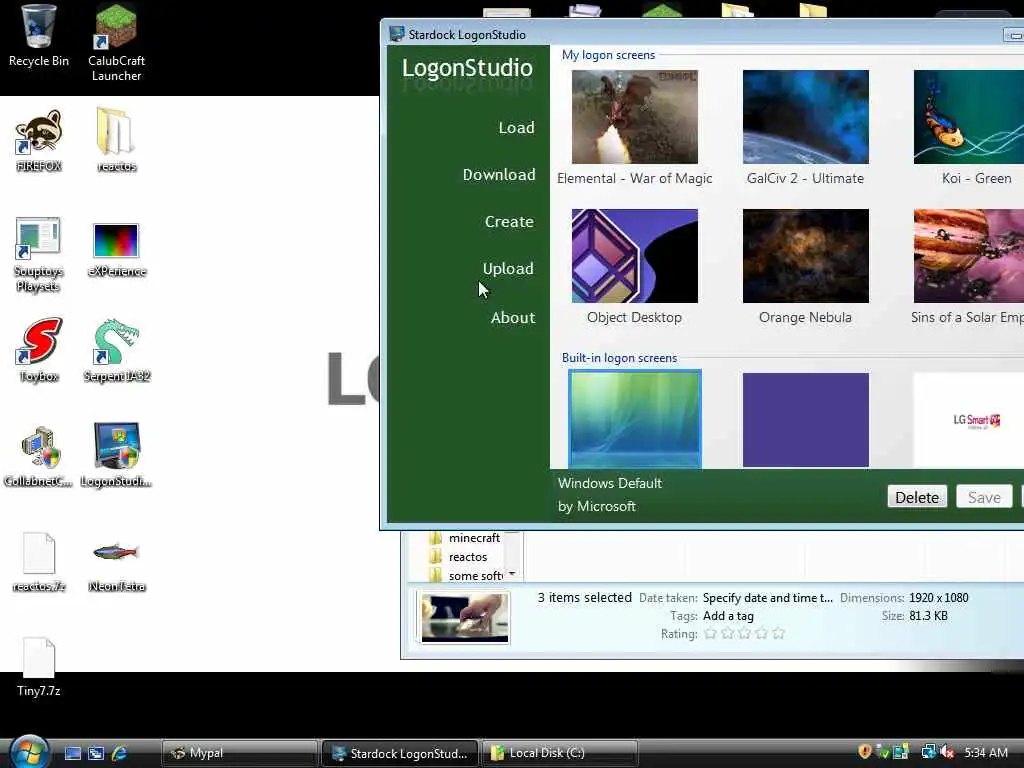Click the '1920 x 1080' dimensions value
This screenshot has width=1024, height=768.
click(x=938, y=598)
